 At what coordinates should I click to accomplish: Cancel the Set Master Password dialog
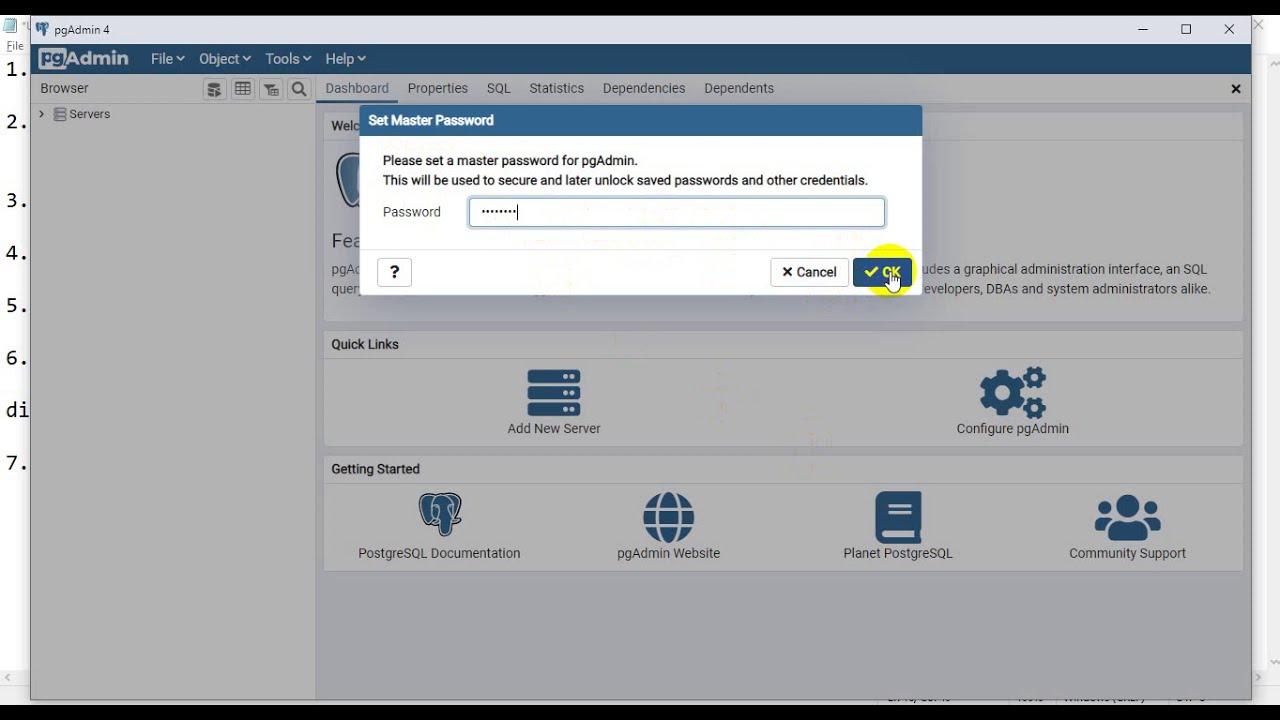(x=809, y=272)
